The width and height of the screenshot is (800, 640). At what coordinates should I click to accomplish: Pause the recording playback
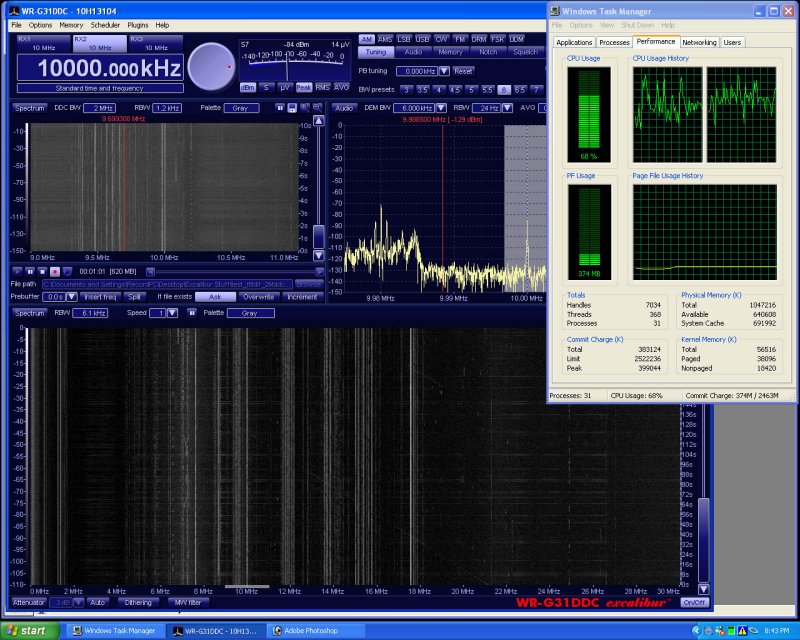point(30,272)
